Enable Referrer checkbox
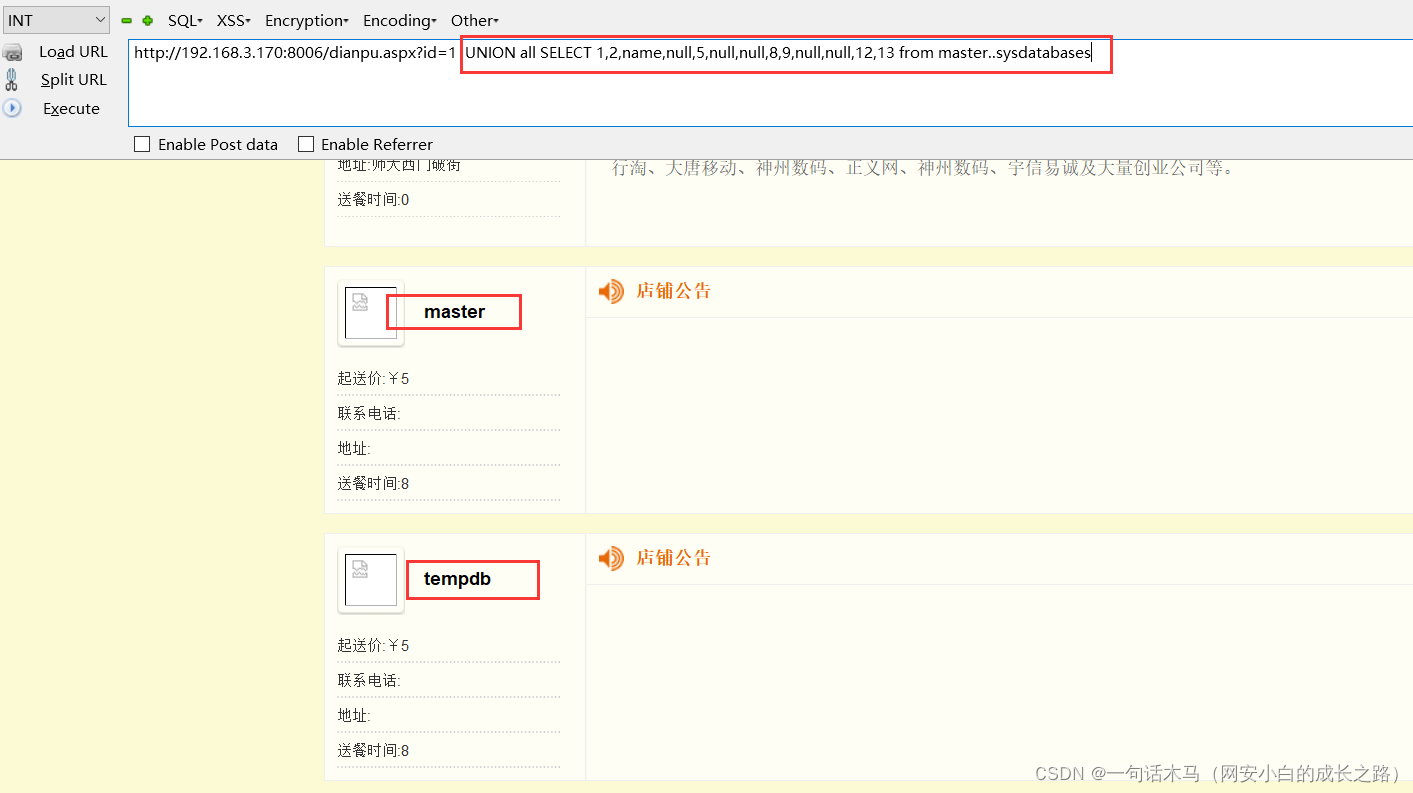 [x=306, y=144]
